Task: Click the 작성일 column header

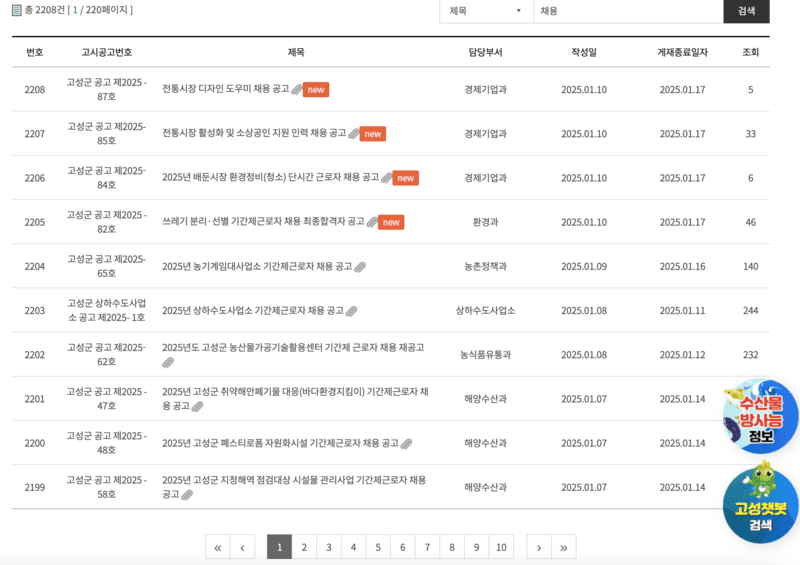Action: pos(584,52)
